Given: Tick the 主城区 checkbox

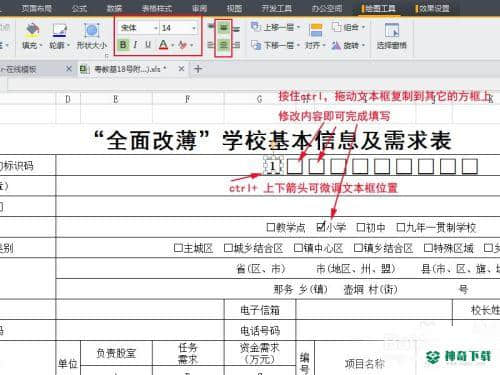Looking at the screenshot, I should (178, 248).
